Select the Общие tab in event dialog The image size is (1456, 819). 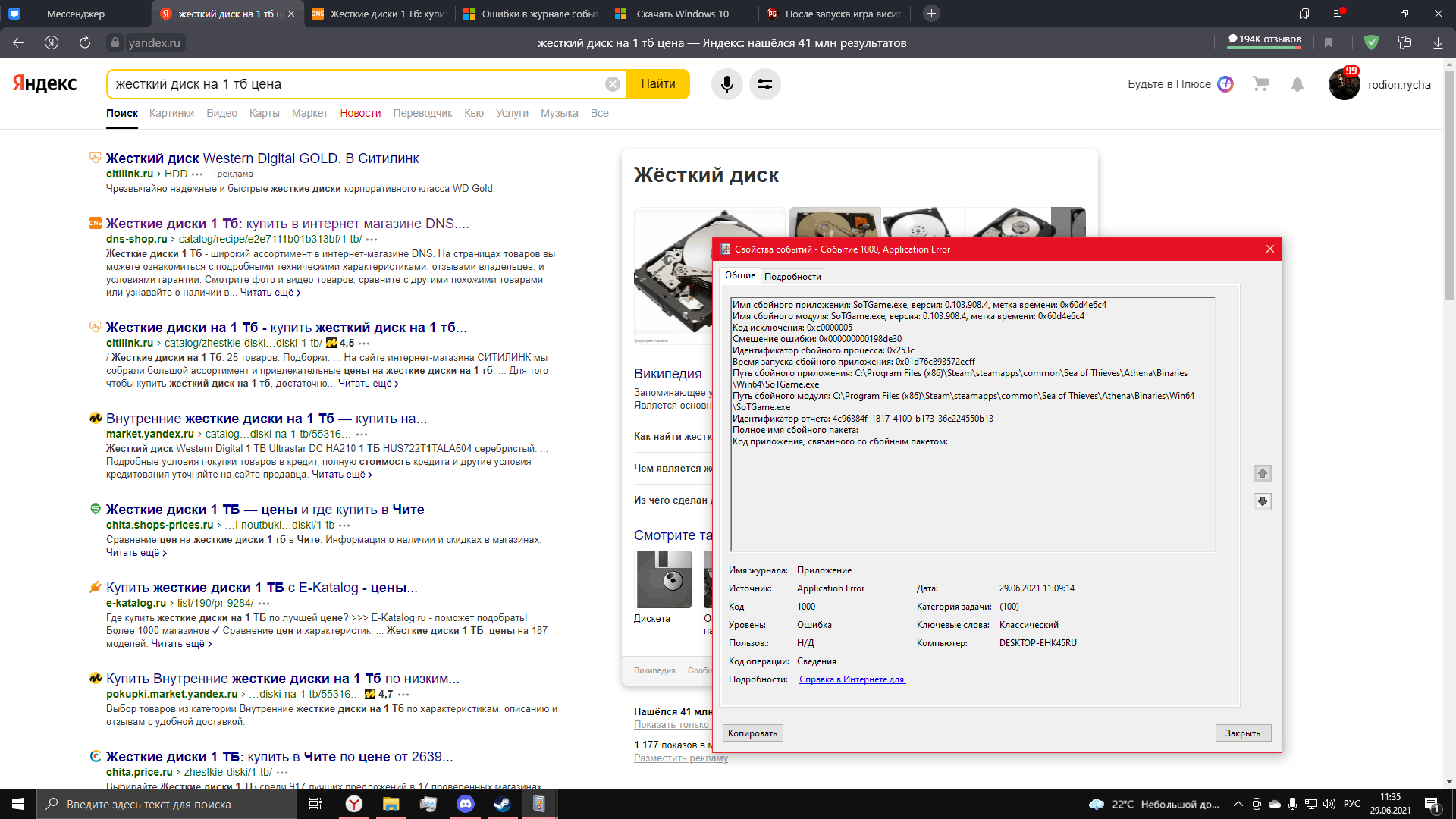(740, 275)
